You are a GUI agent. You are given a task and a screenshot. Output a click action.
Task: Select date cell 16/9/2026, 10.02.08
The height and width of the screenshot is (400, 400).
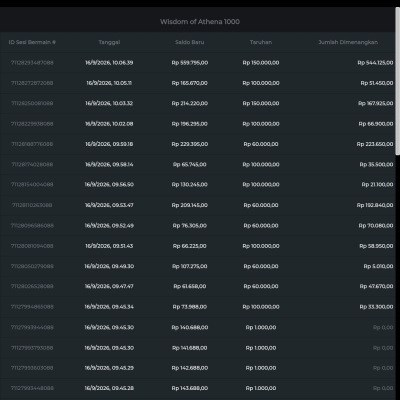tap(109, 124)
